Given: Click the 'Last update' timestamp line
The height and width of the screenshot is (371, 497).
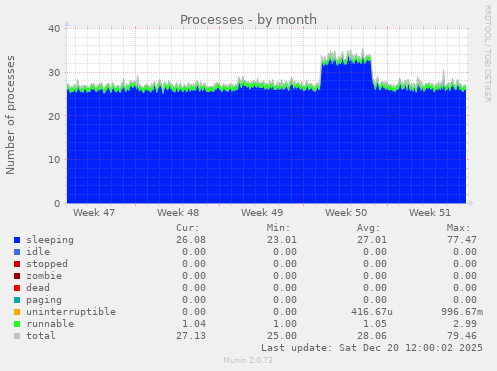Looking at the screenshot, I should tap(372, 348).
